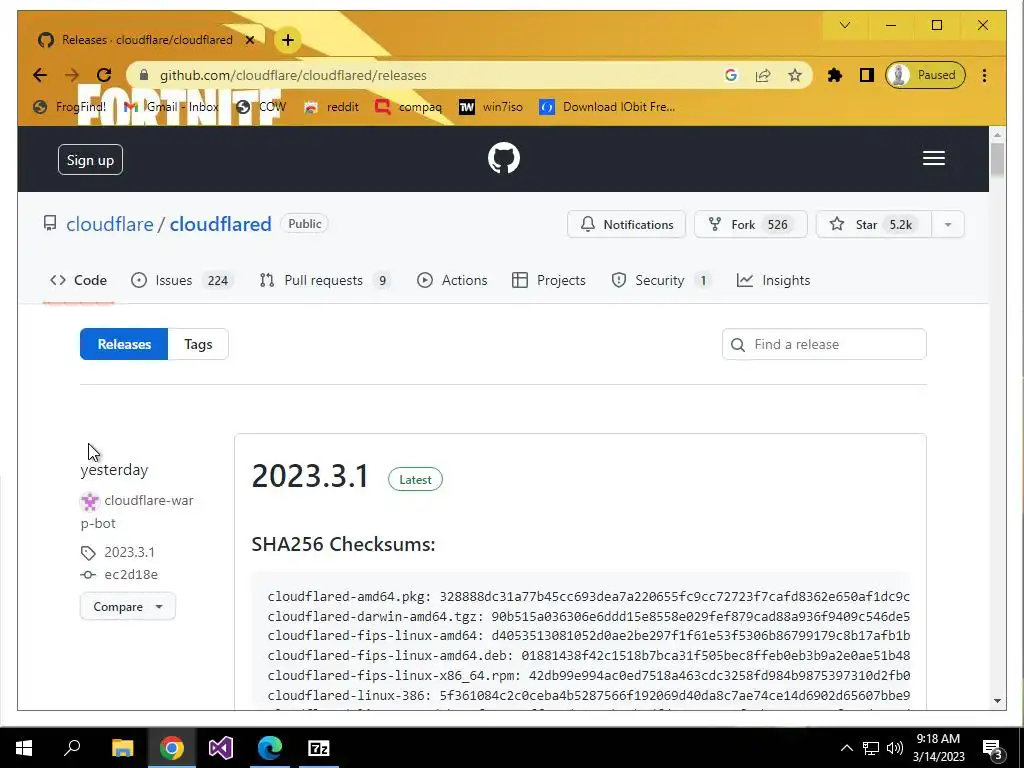Open the GitHub hamburger menu
The image size is (1024, 768).
[x=933, y=158]
